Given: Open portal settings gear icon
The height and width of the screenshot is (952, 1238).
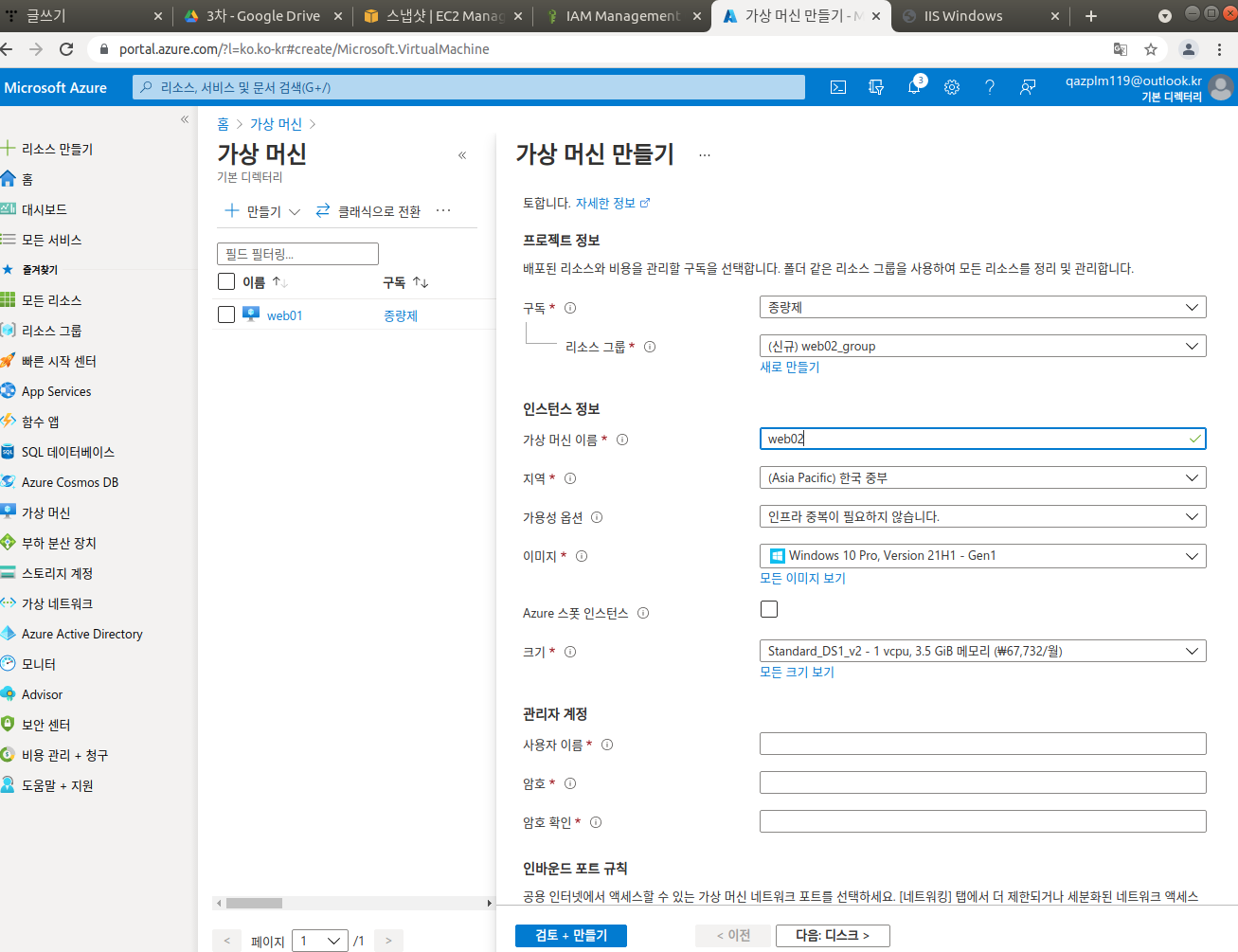Looking at the screenshot, I should 952,87.
